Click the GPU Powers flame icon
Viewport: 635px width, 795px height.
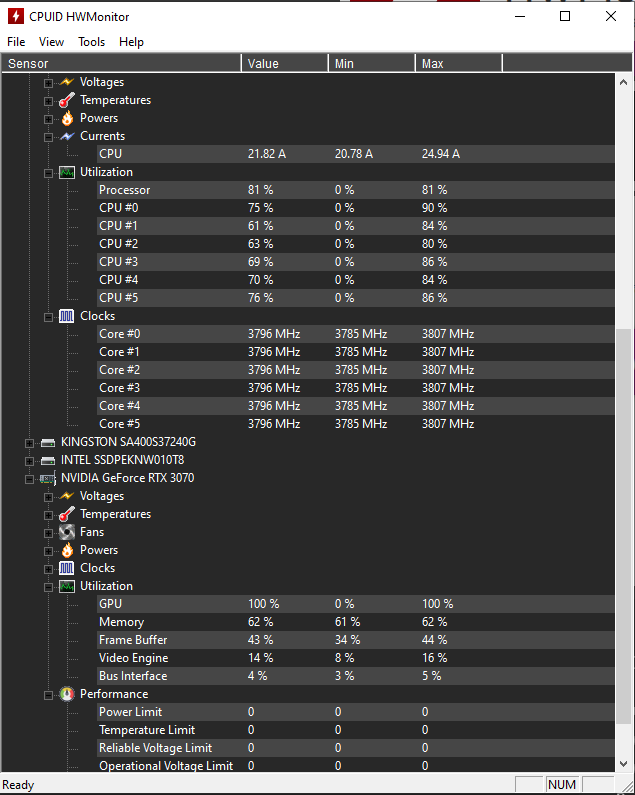[x=67, y=550]
